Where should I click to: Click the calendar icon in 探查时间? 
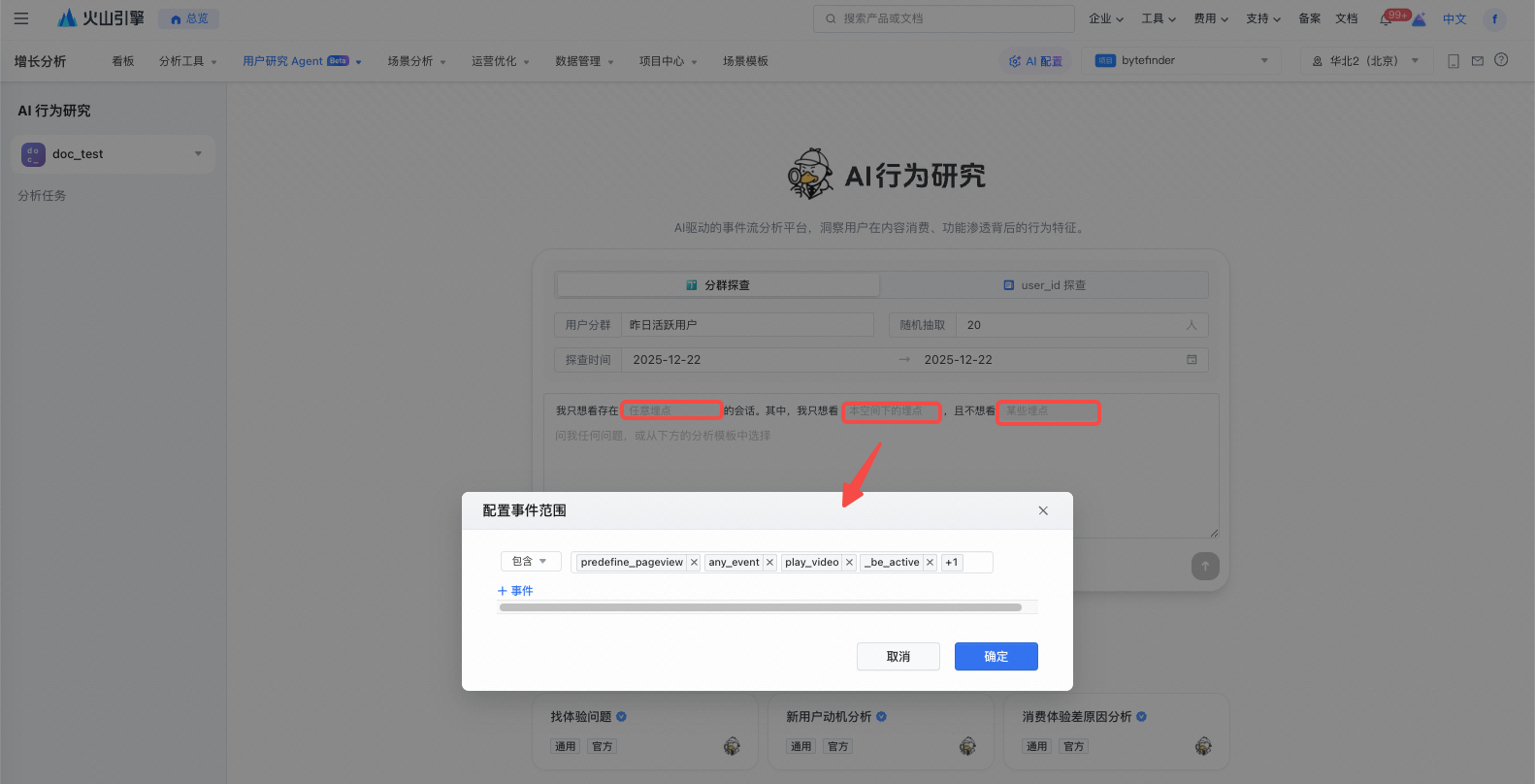pos(1192,360)
